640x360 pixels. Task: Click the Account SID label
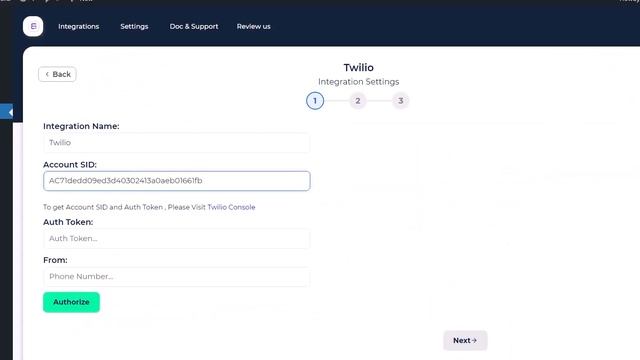tap(70, 165)
